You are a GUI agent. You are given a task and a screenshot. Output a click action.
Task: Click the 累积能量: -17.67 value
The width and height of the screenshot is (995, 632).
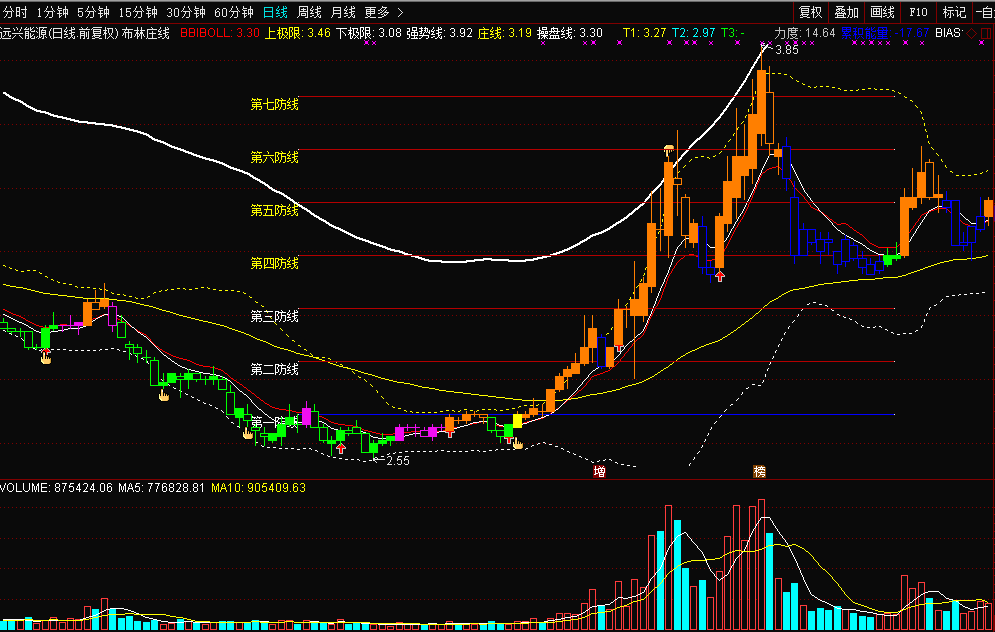pyautogui.click(x=885, y=33)
